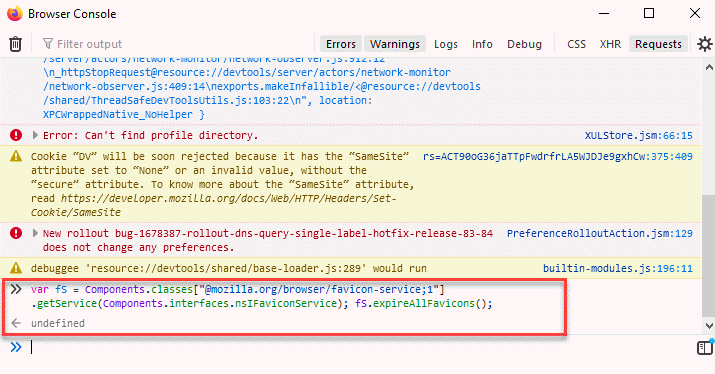Click the filter funnel icon
Image resolution: width=715 pixels, height=374 pixels.
click(x=47, y=44)
